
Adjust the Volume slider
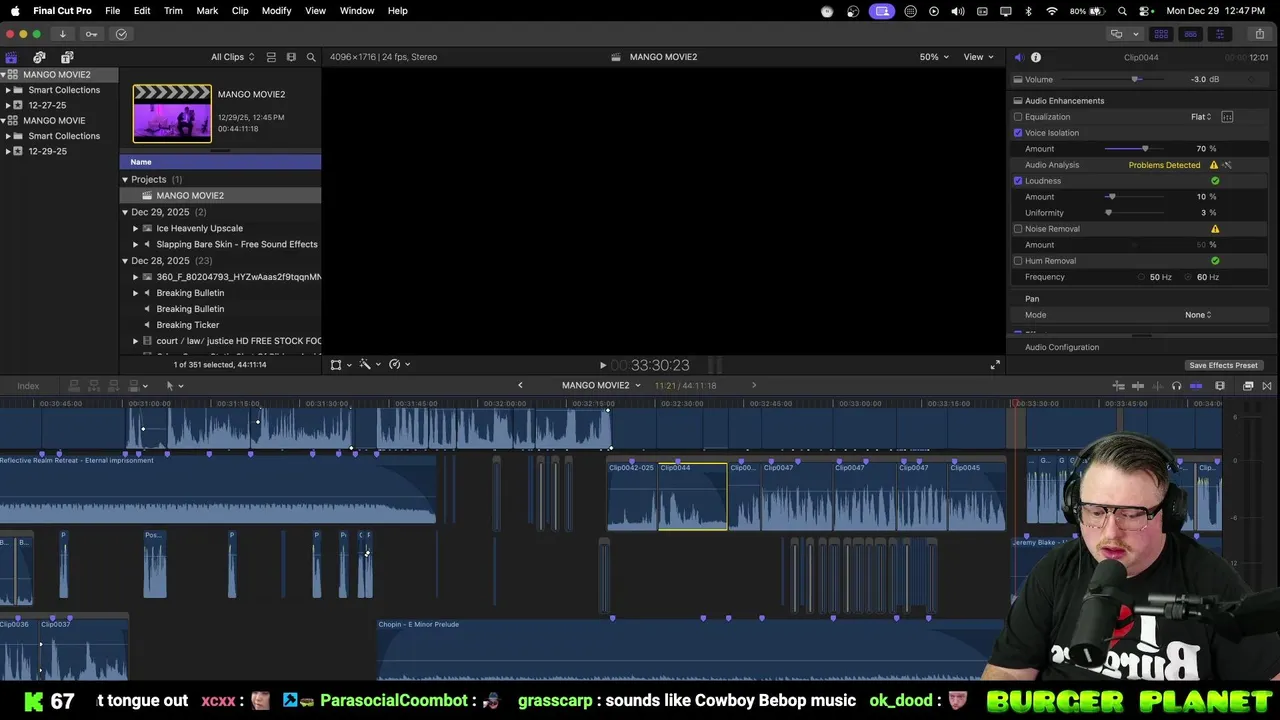tap(1135, 79)
